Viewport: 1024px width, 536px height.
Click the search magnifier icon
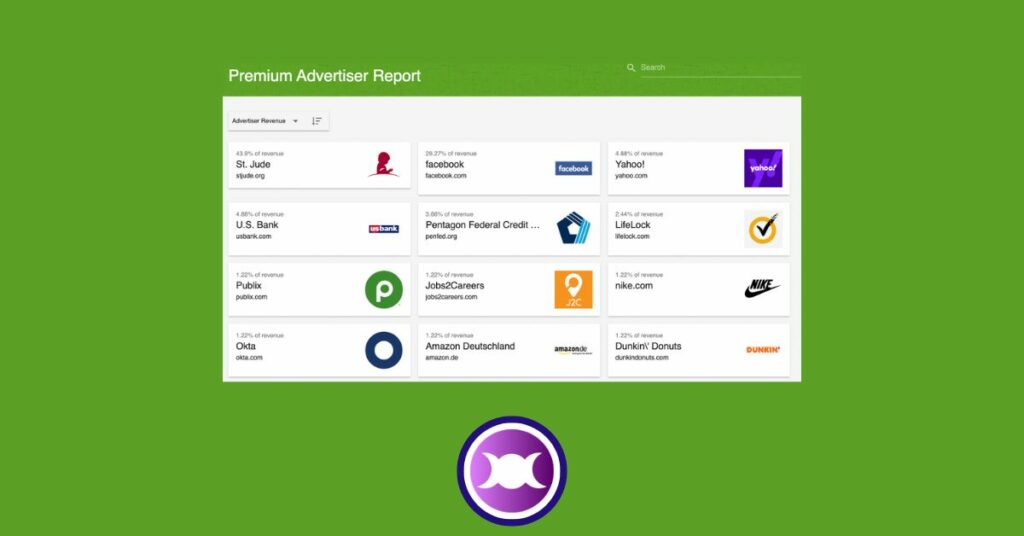[x=631, y=67]
